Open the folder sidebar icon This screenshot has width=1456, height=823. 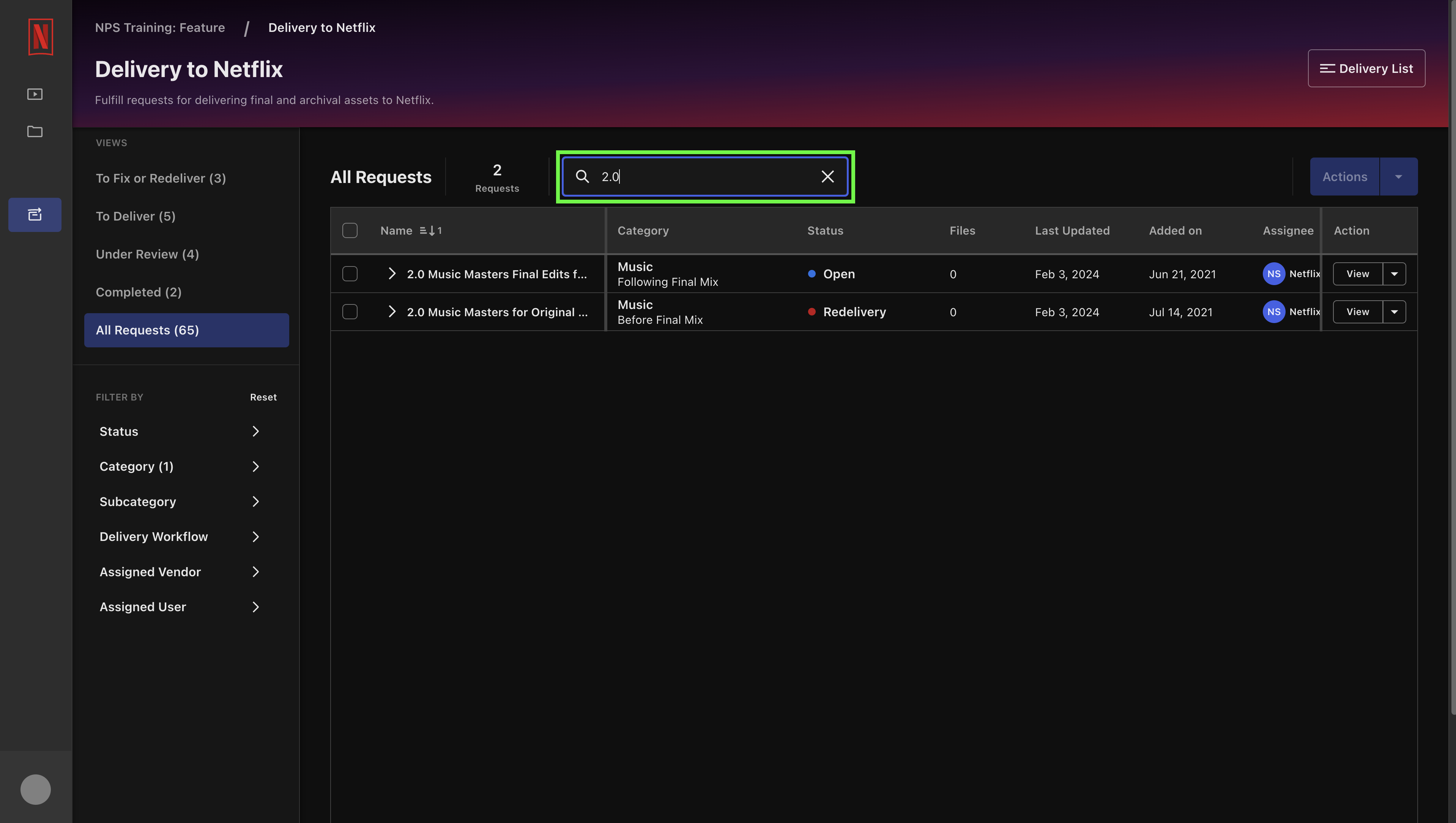35,131
